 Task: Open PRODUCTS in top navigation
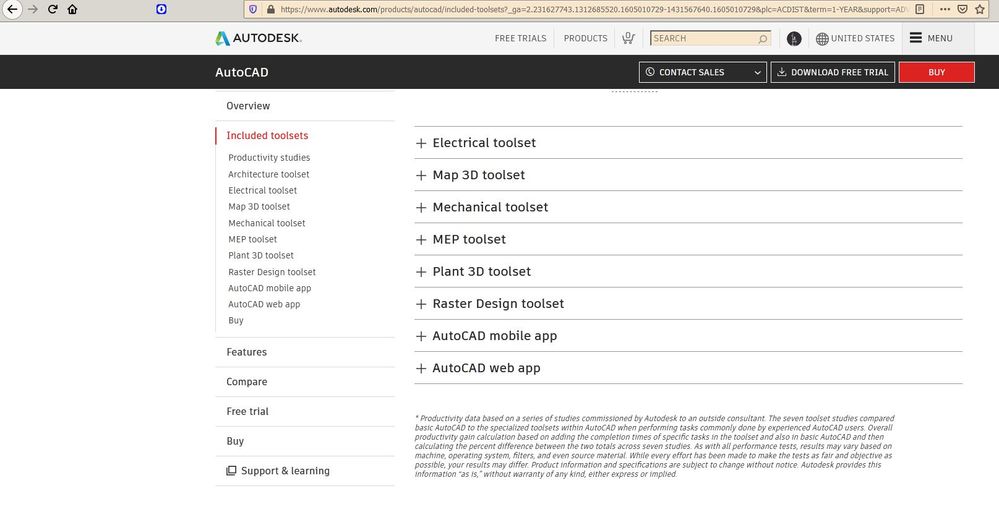pos(586,38)
